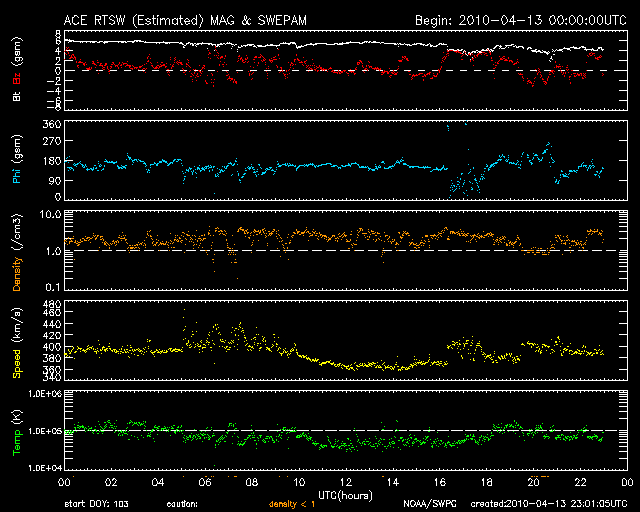This screenshot has width=640, height=512.
Task: Click the '360' tick label on Phi axis
Action: (52, 124)
